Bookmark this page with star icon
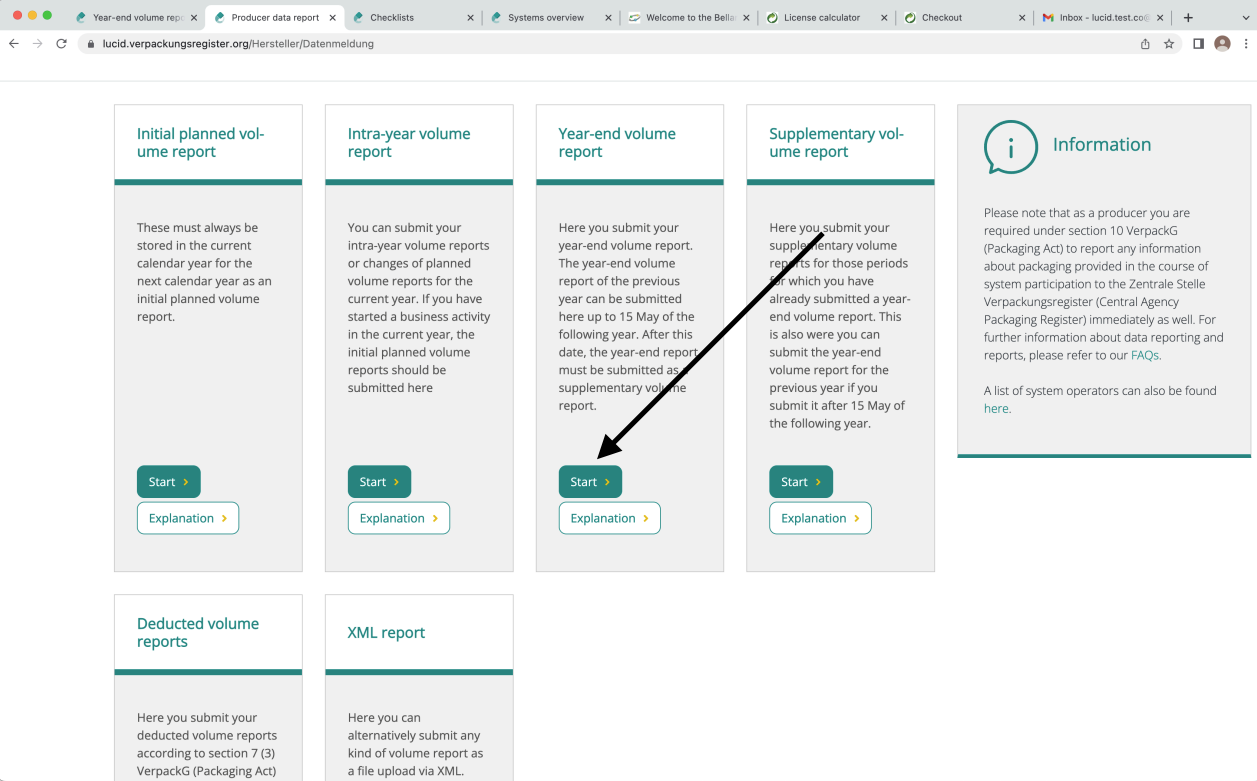Screen dimensions: 1257x781 pos(1169,44)
